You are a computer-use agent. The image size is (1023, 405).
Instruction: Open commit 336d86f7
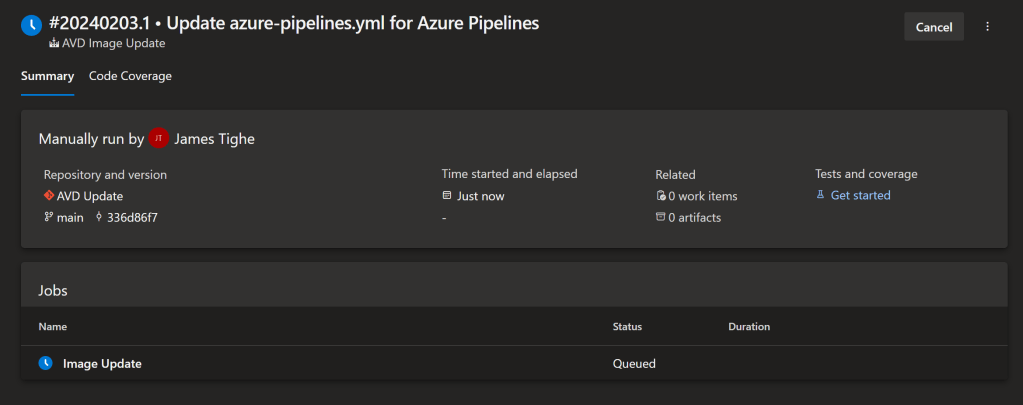point(132,217)
